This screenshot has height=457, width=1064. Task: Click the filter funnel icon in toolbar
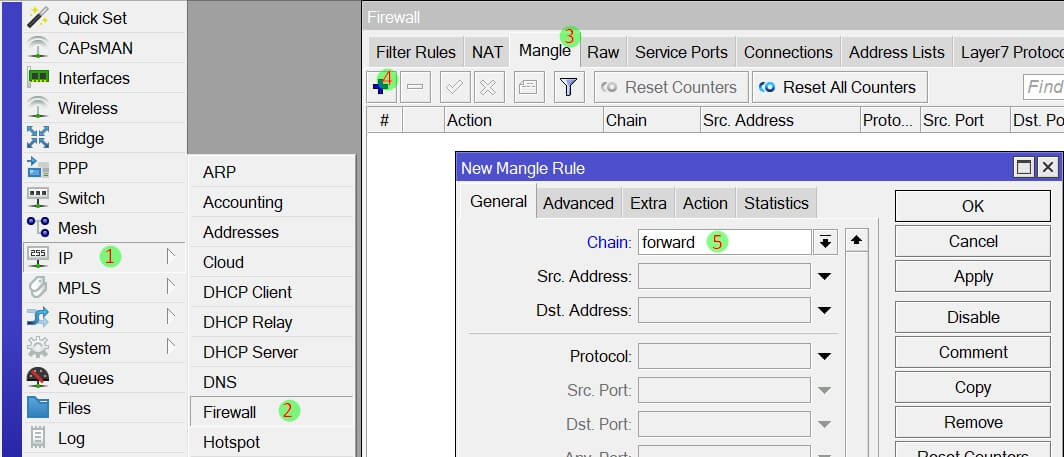coord(569,87)
